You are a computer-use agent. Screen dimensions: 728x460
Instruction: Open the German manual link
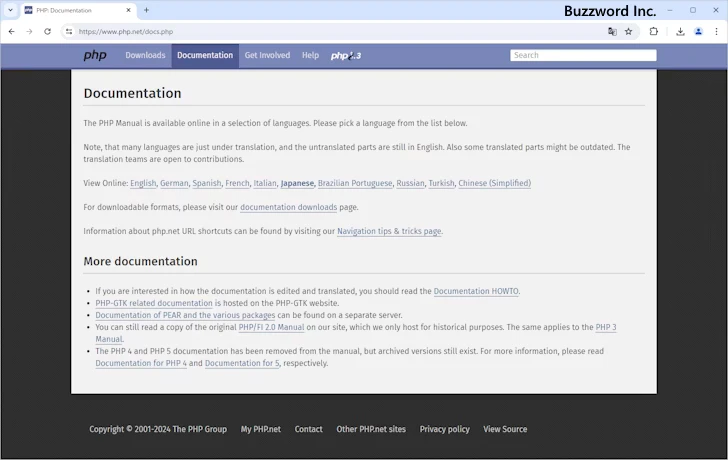coord(174,183)
